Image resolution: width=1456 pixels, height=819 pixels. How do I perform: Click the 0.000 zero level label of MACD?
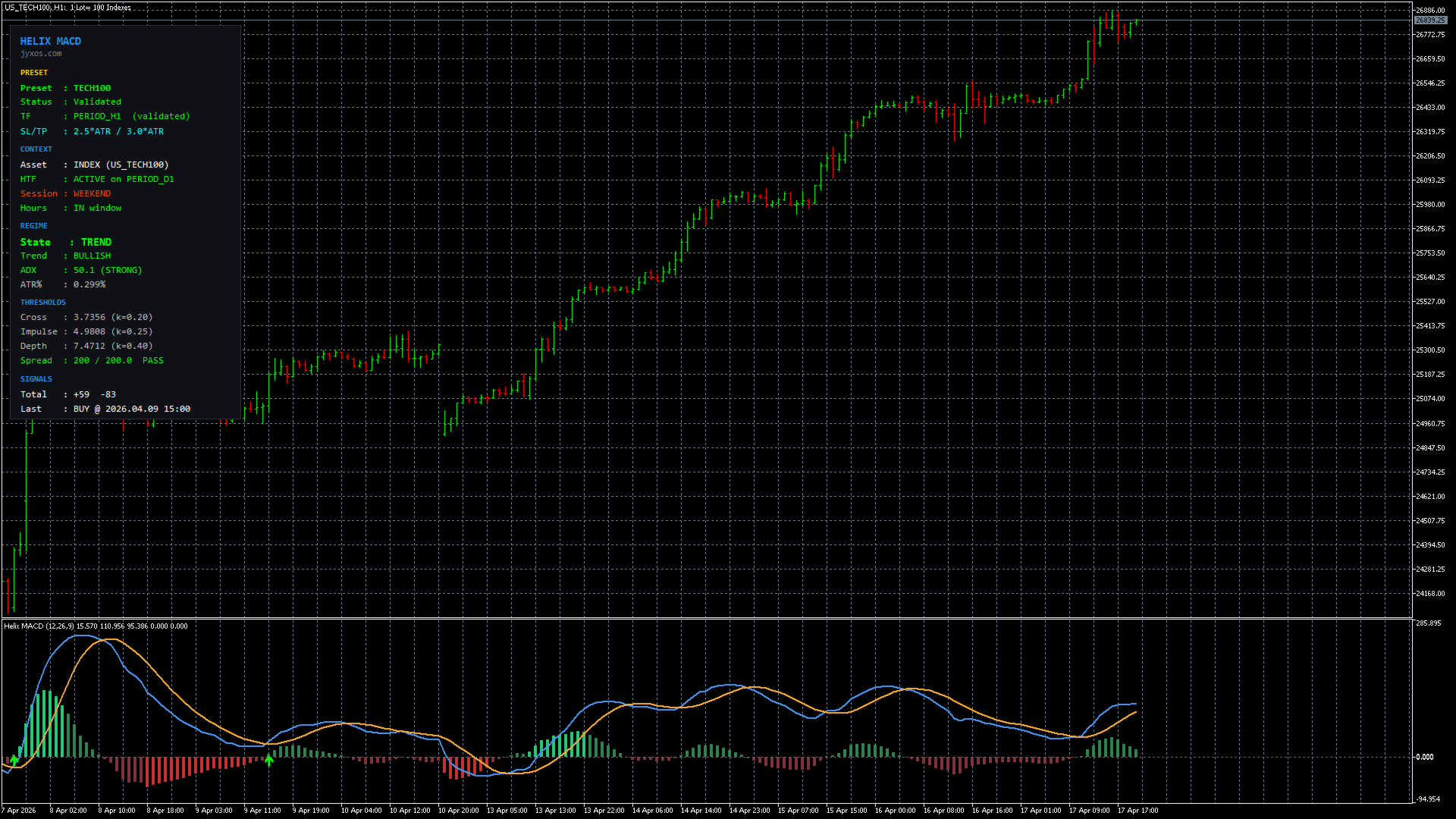tap(1425, 757)
